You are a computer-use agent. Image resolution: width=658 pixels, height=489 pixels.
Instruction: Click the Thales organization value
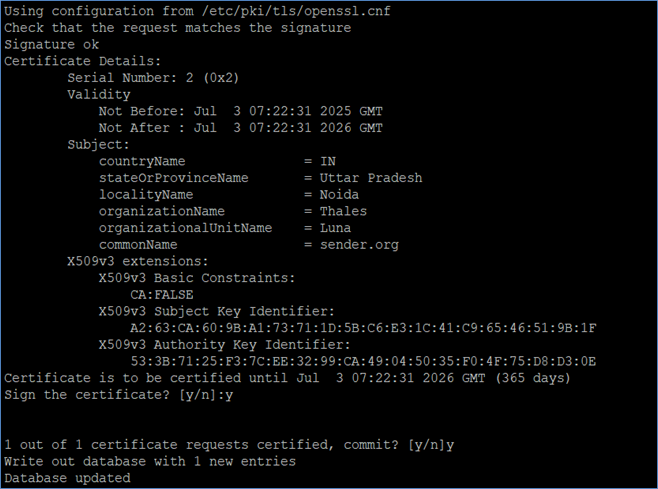(343, 211)
